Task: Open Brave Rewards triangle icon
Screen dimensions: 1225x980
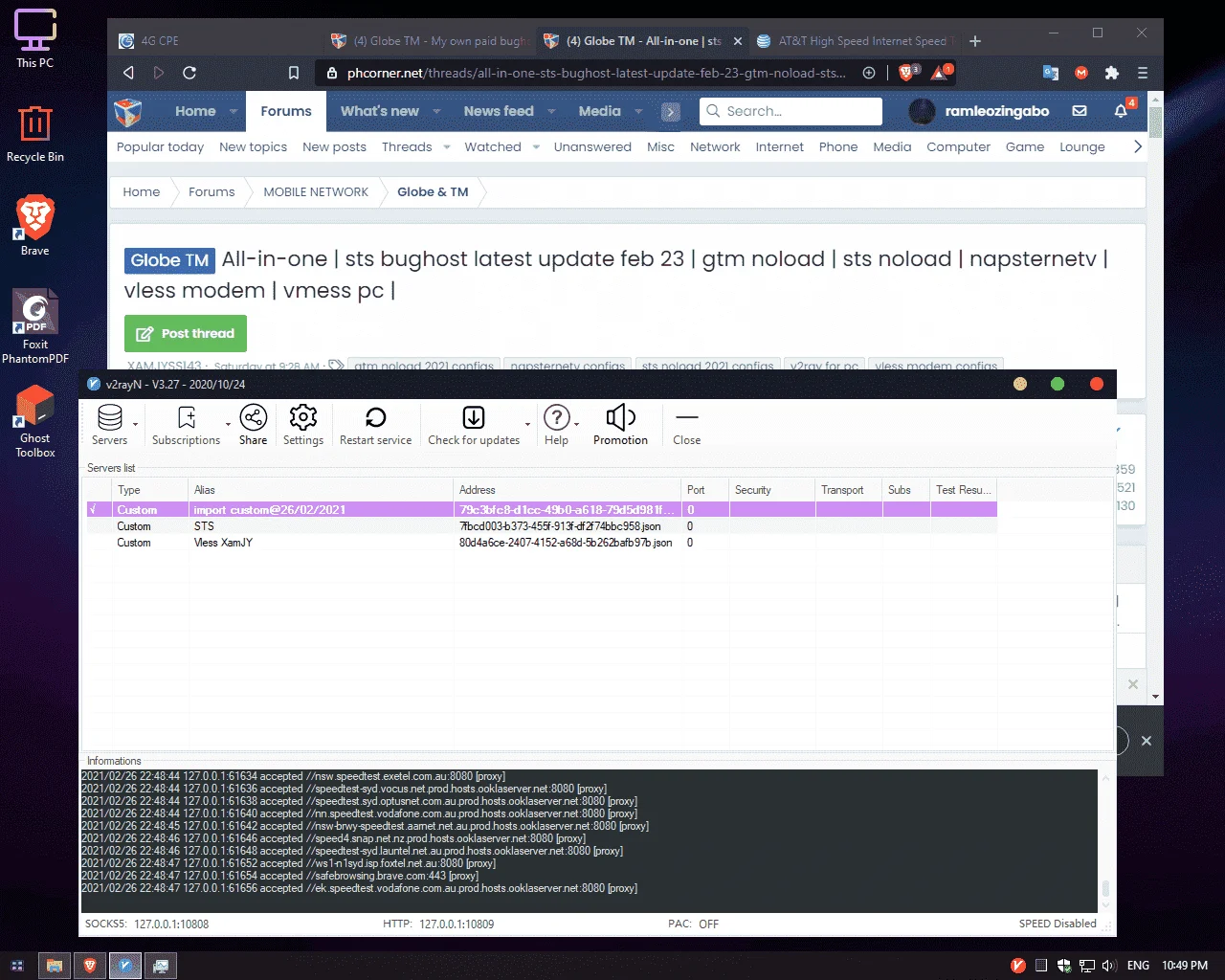Action: pyautogui.click(x=942, y=73)
